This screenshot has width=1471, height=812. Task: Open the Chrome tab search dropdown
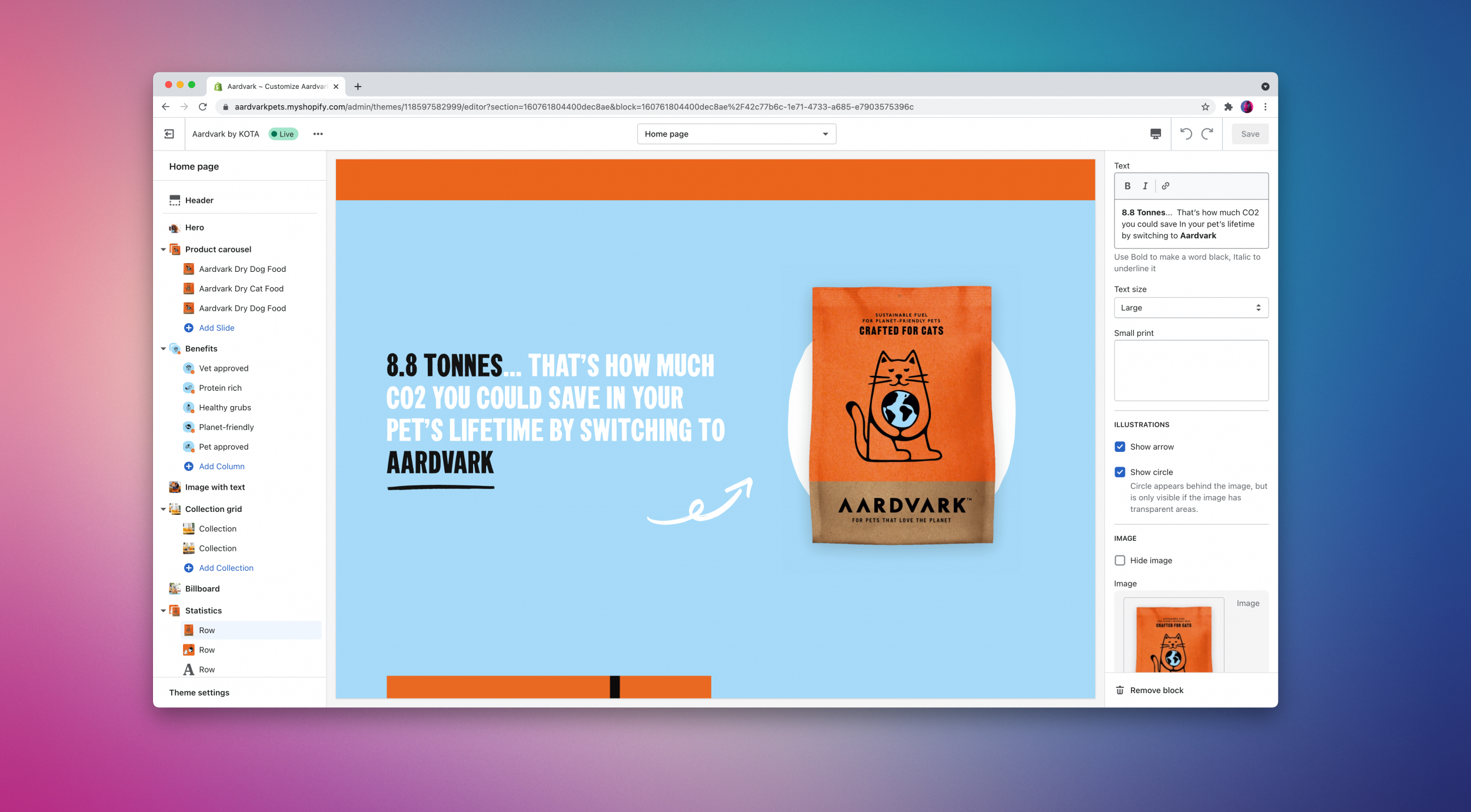click(1265, 86)
